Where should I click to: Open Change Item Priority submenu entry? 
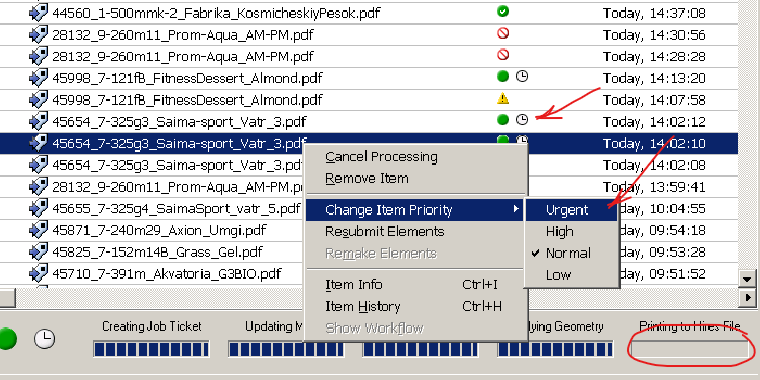(414, 210)
